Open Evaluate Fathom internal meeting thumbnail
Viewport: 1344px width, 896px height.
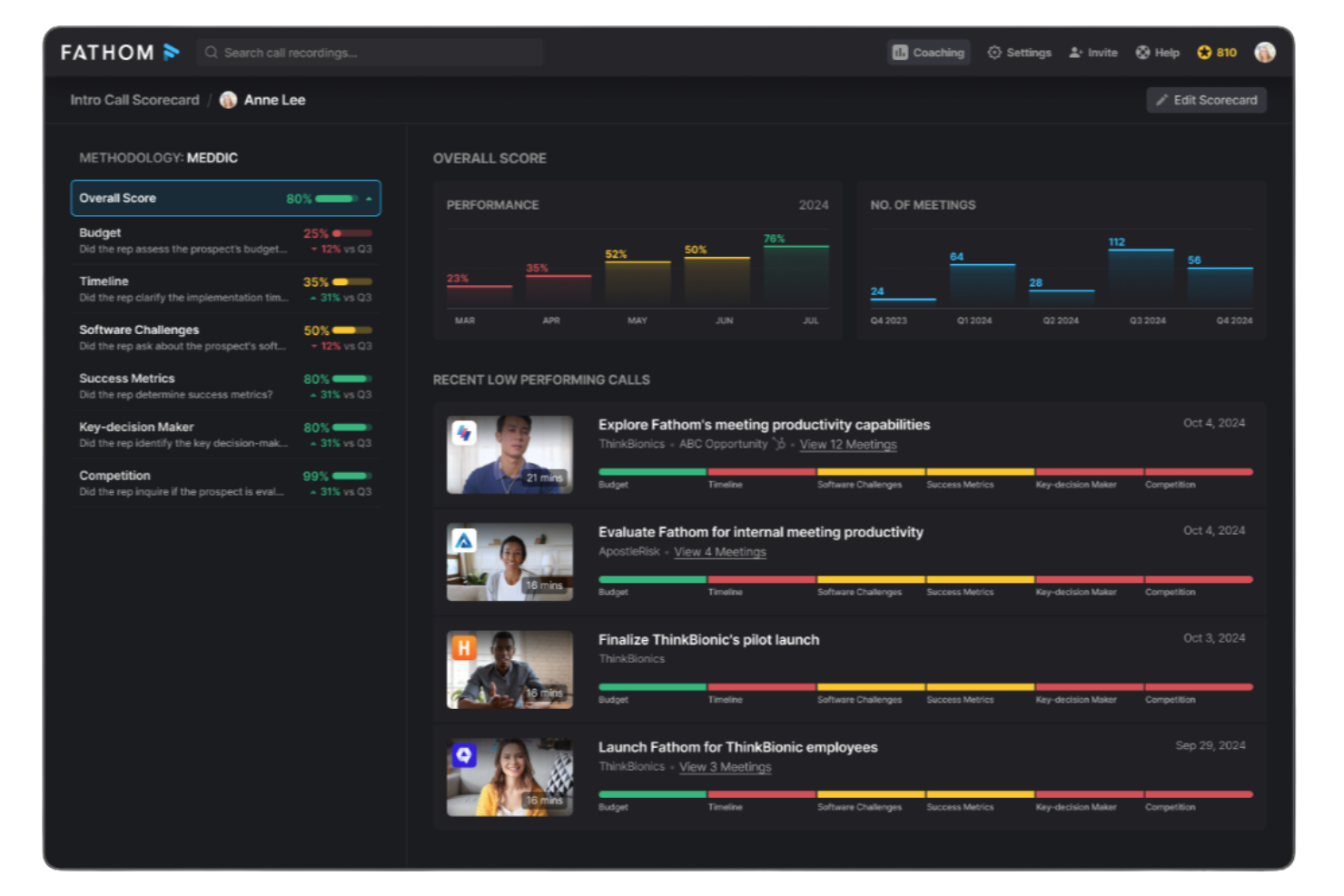point(509,562)
